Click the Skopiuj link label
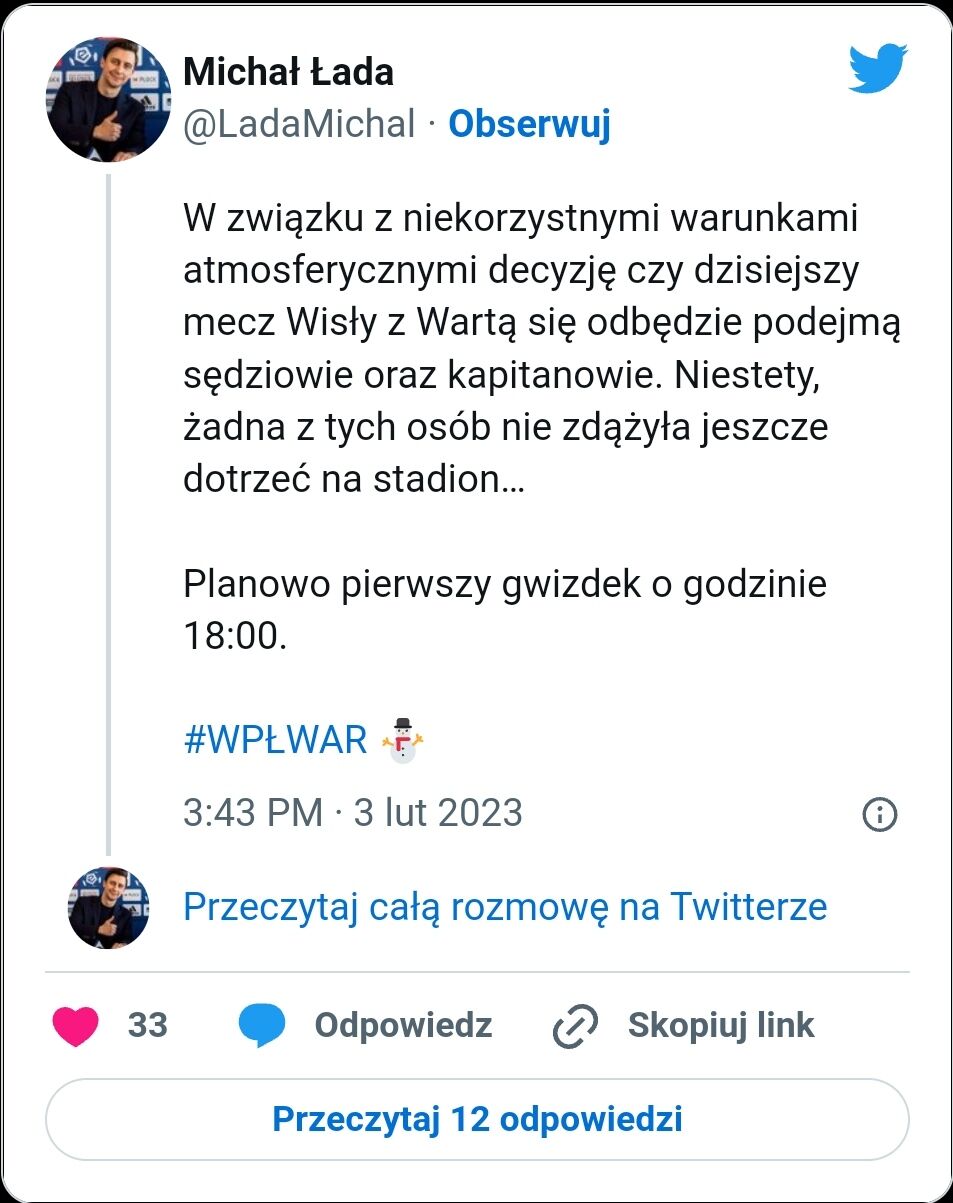This screenshot has width=953, height=1203. coord(721,1026)
